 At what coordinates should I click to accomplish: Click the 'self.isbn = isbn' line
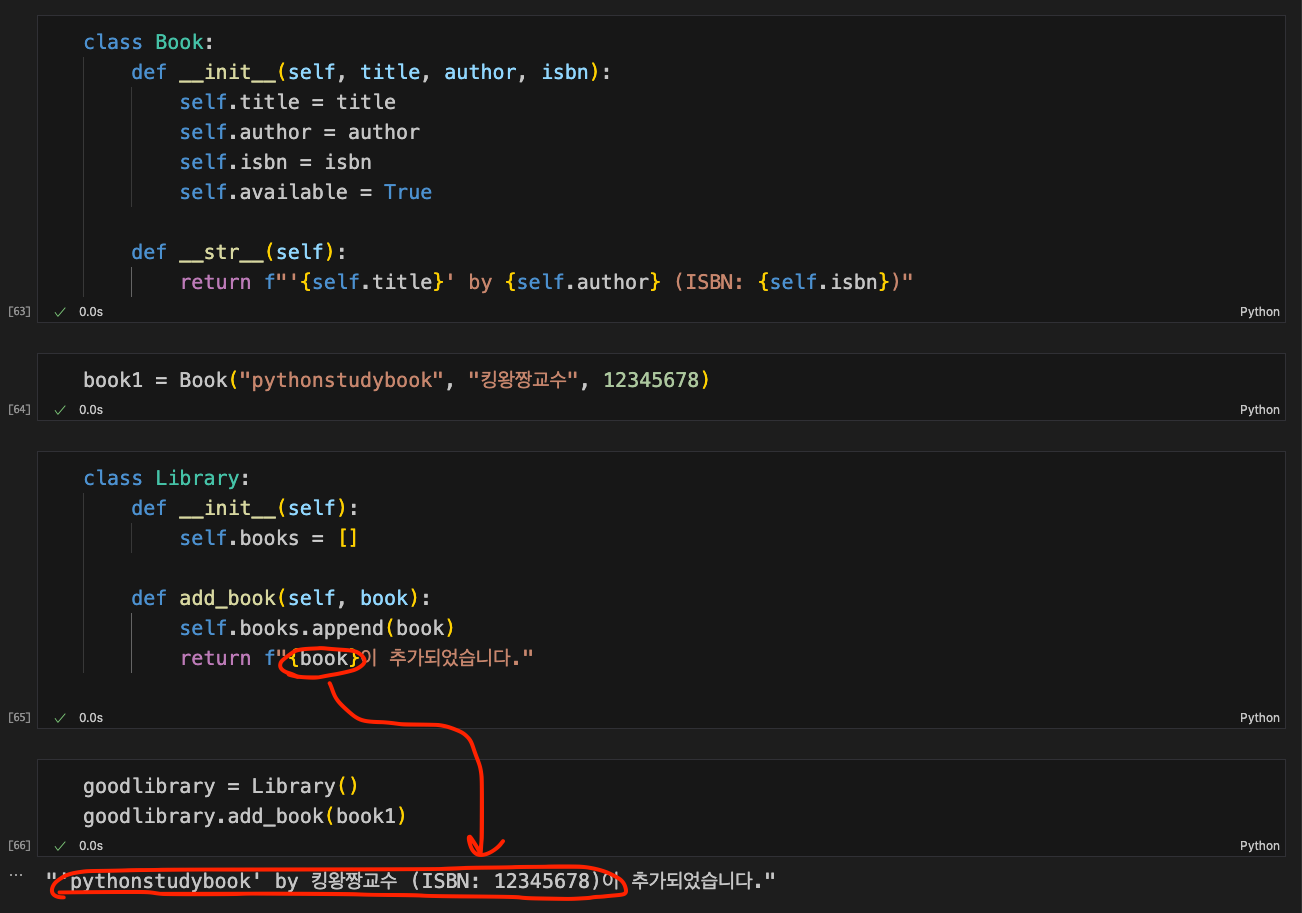pos(276,162)
